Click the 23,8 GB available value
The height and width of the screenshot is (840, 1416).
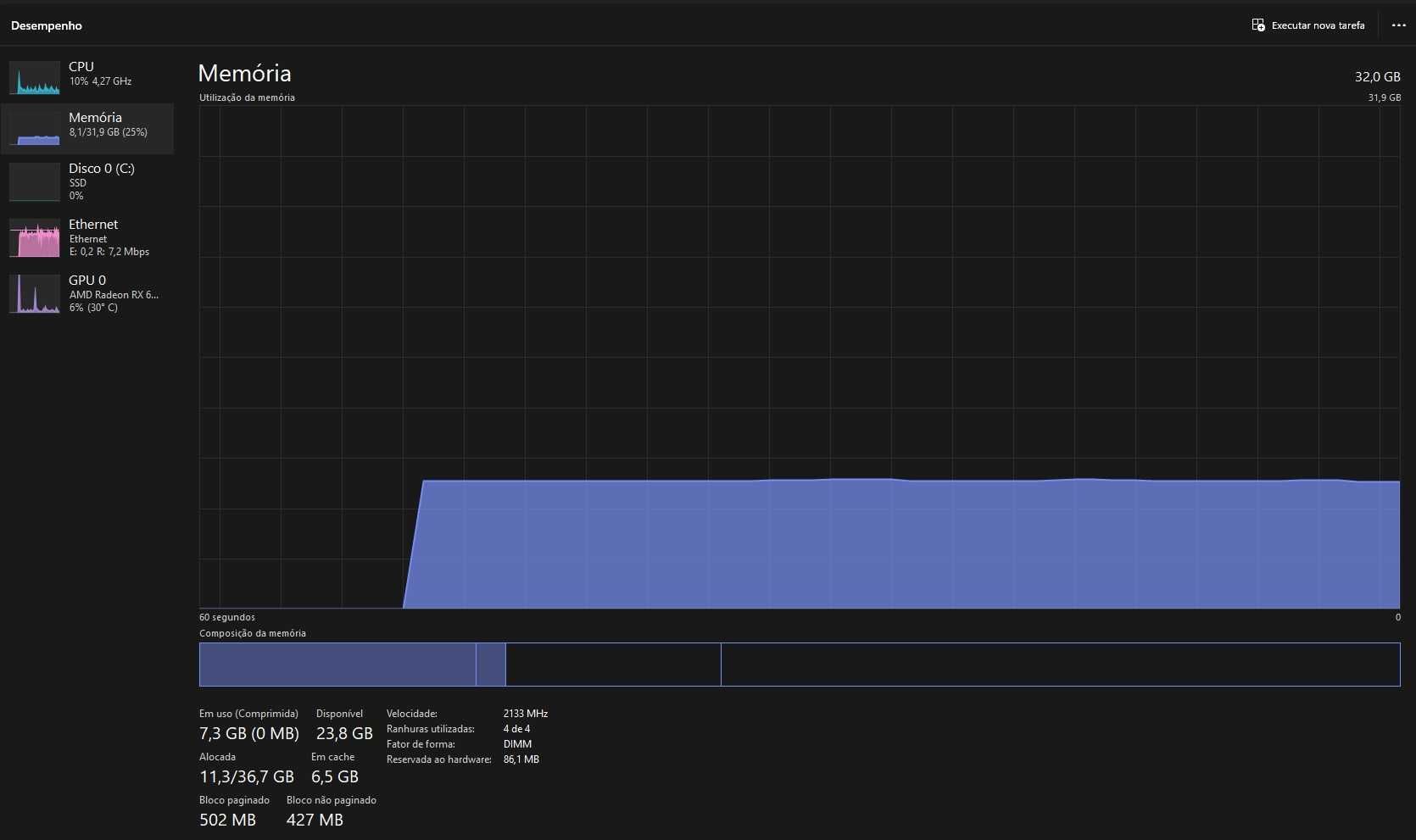click(344, 733)
